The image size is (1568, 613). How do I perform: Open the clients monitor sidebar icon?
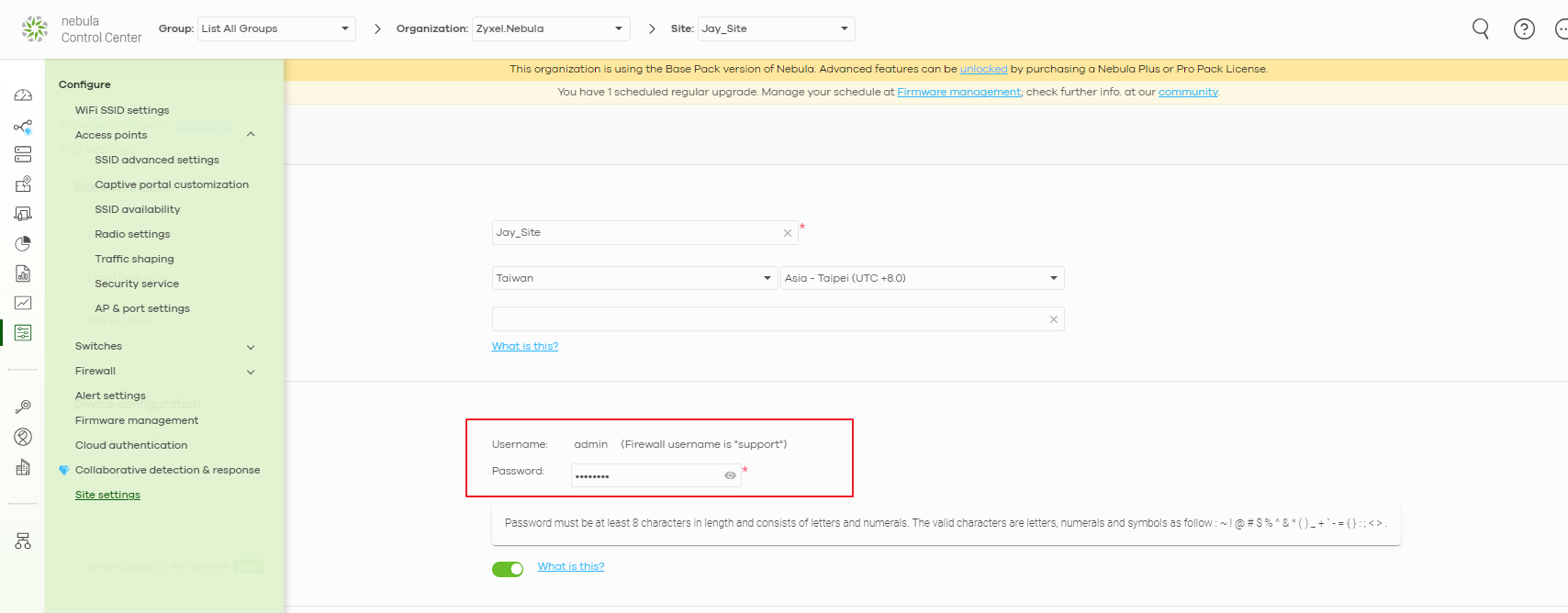pos(23,214)
